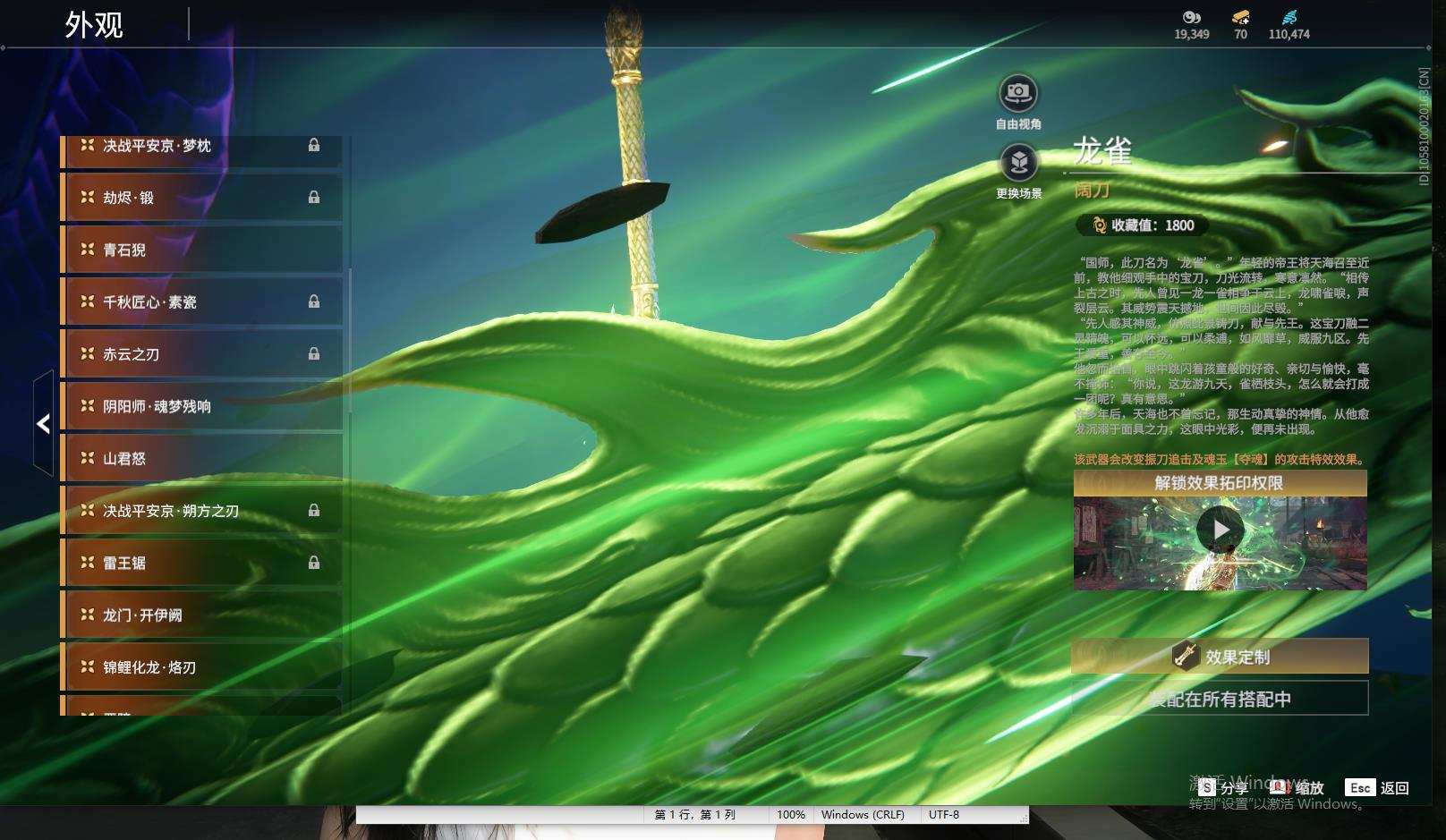Image resolution: width=1446 pixels, height=840 pixels.
Task: Click the 外观 page title
Action: pyautogui.click(x=94, y=25)
